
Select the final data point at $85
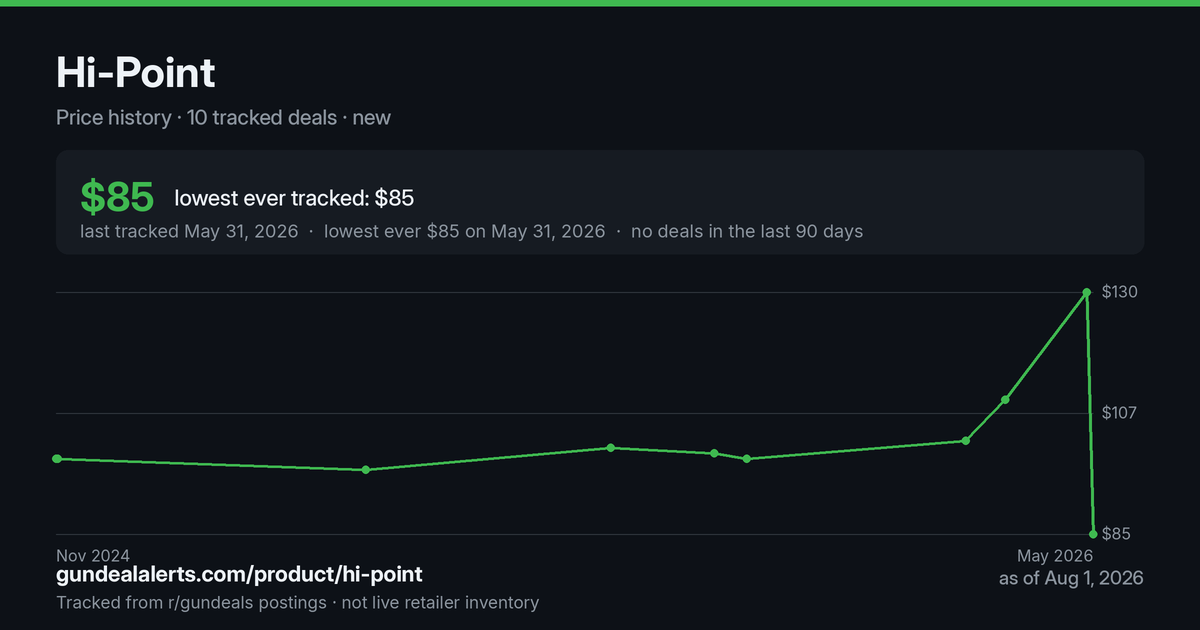coord(1094,534)
